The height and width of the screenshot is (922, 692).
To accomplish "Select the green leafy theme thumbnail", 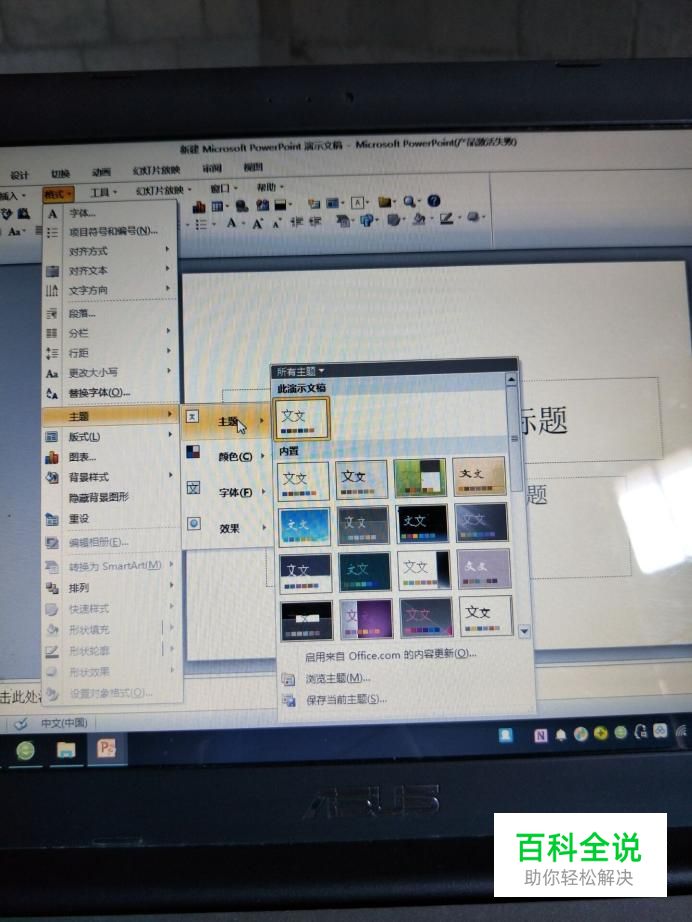I will [x=420, y=477].
